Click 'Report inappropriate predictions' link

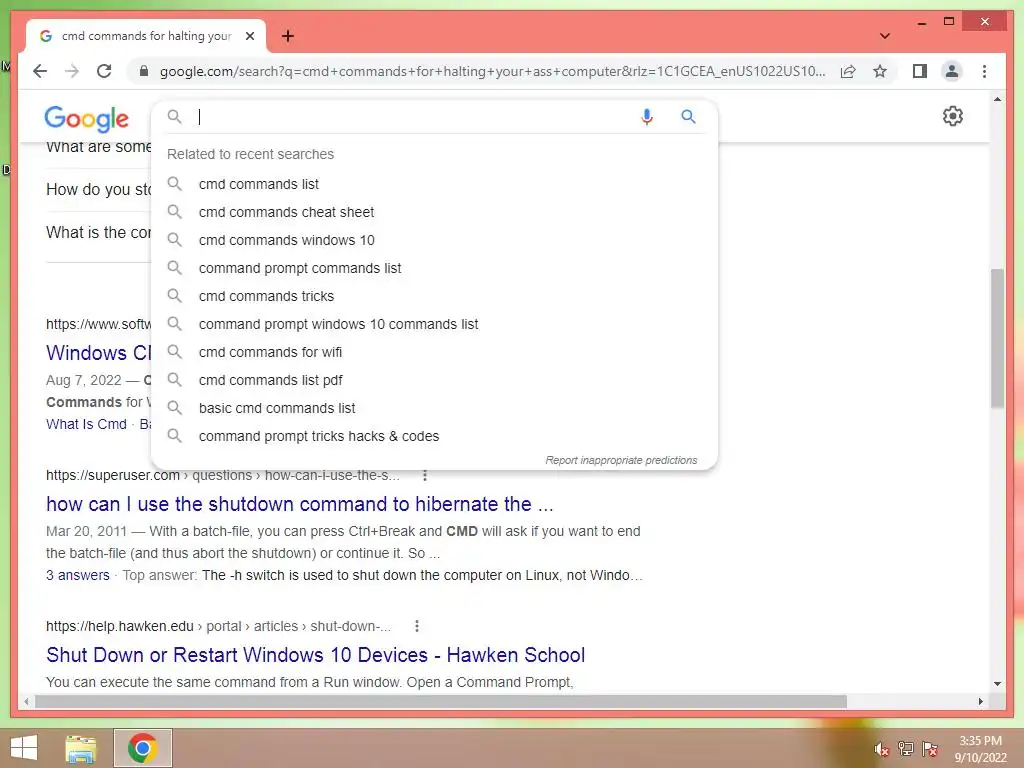click(621, 460)
